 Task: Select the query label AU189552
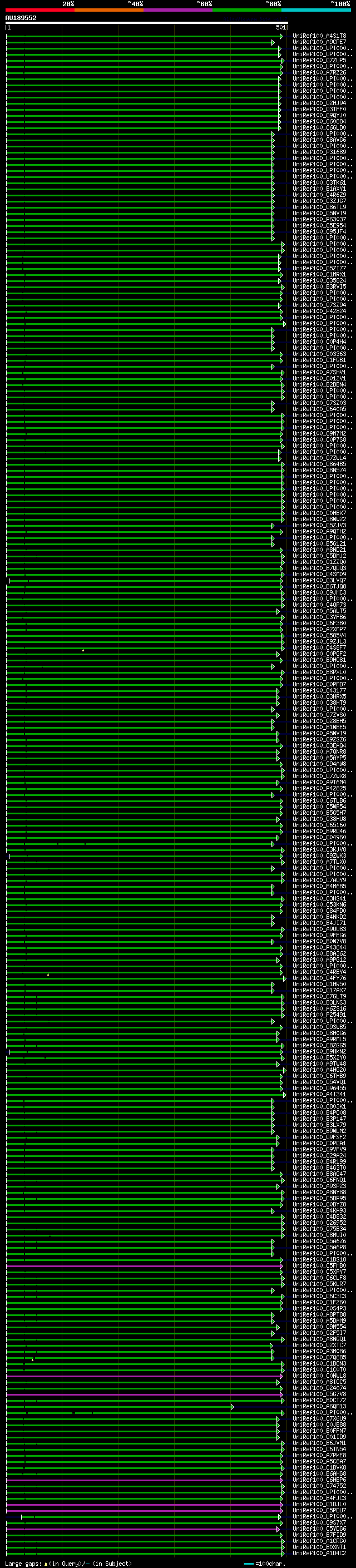(21, 18)
